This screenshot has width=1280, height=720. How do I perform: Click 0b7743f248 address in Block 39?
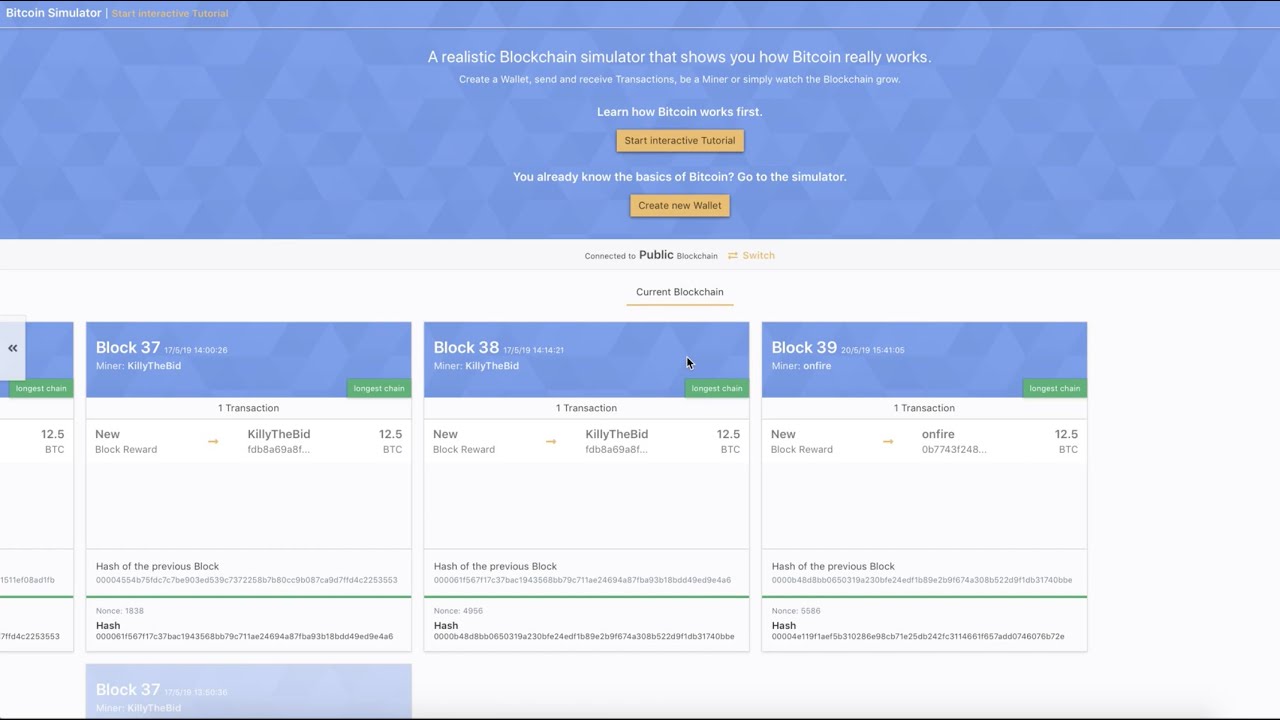pyautogui.click(x=954, y=450)
